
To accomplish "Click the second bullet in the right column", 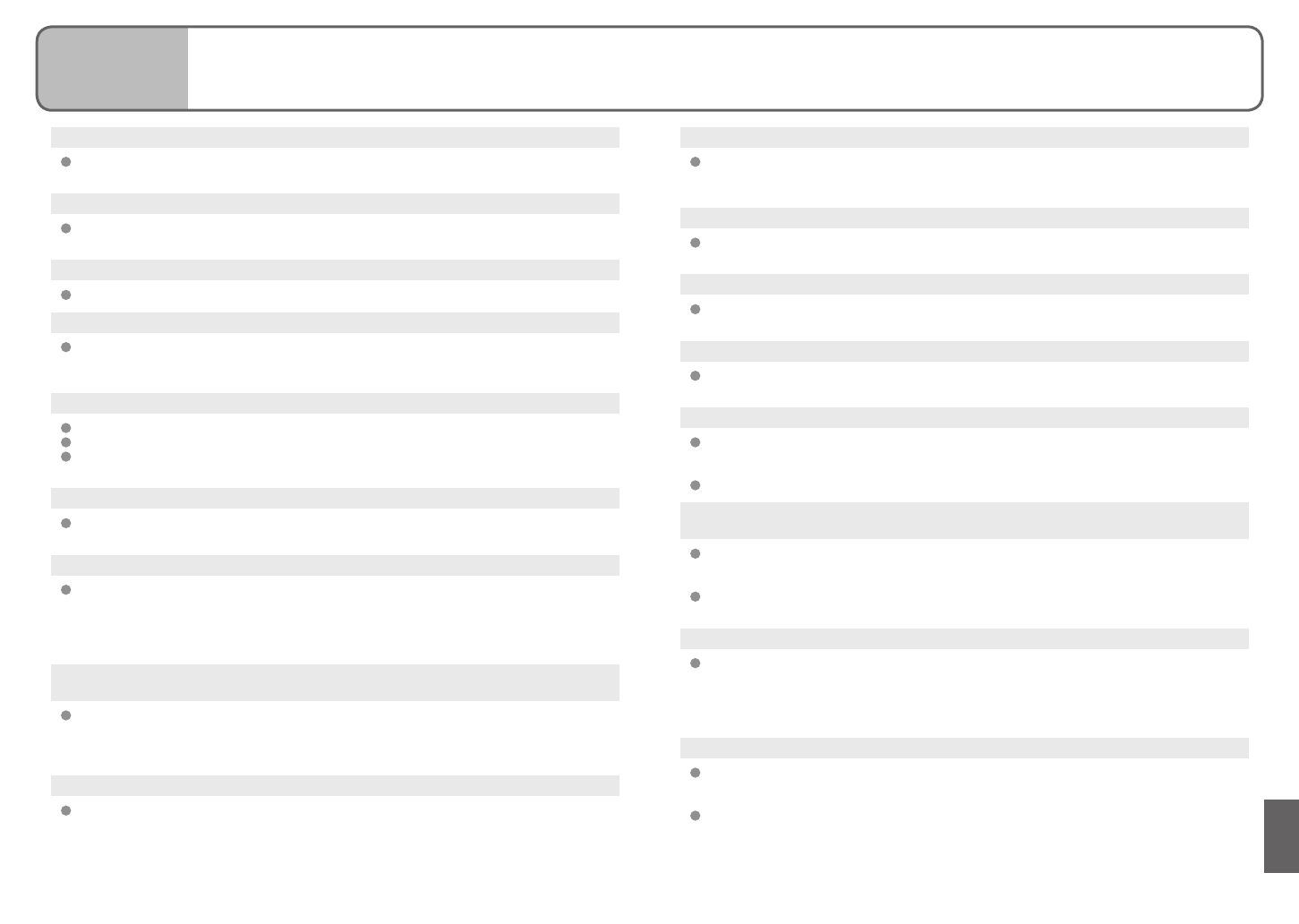I will (x=695, y=243).
